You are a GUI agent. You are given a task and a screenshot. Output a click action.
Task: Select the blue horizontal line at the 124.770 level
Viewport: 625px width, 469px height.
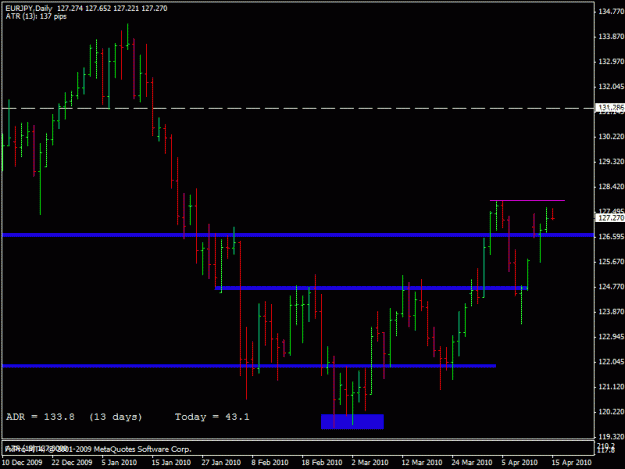[371, 288]
